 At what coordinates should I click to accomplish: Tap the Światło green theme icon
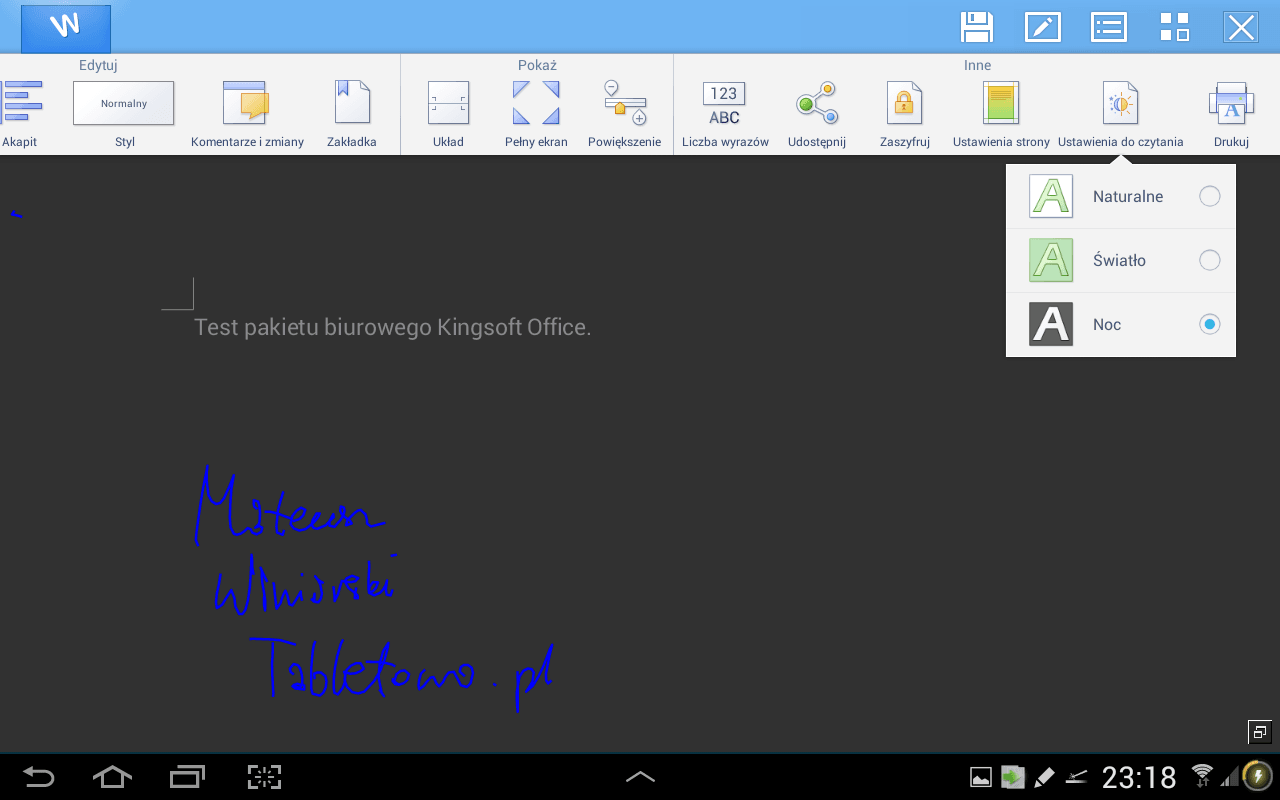pyautogui.click(x=1051, y=260)
